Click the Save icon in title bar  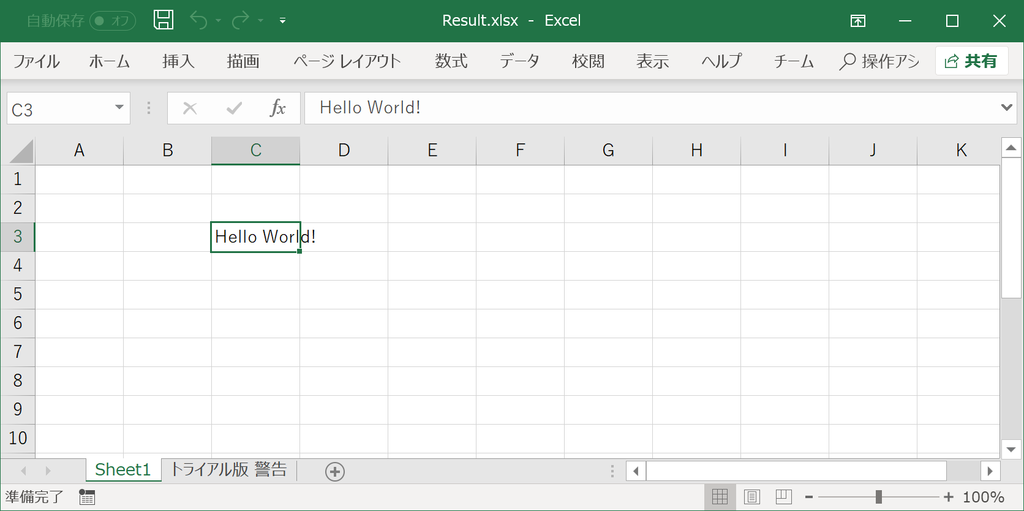[163, 20]
